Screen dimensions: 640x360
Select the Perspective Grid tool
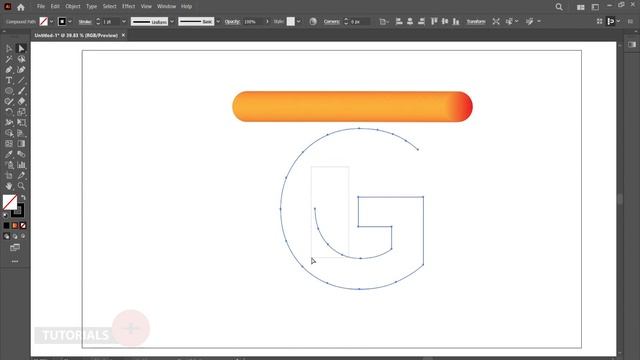[21, 133]
